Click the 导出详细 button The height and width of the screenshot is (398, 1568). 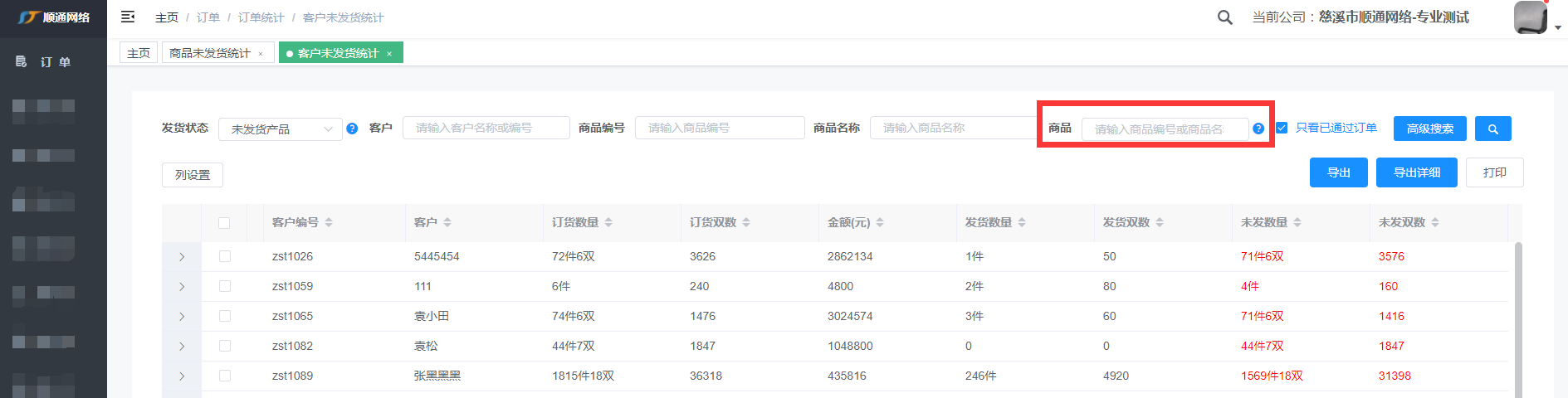click(1416, 172)
